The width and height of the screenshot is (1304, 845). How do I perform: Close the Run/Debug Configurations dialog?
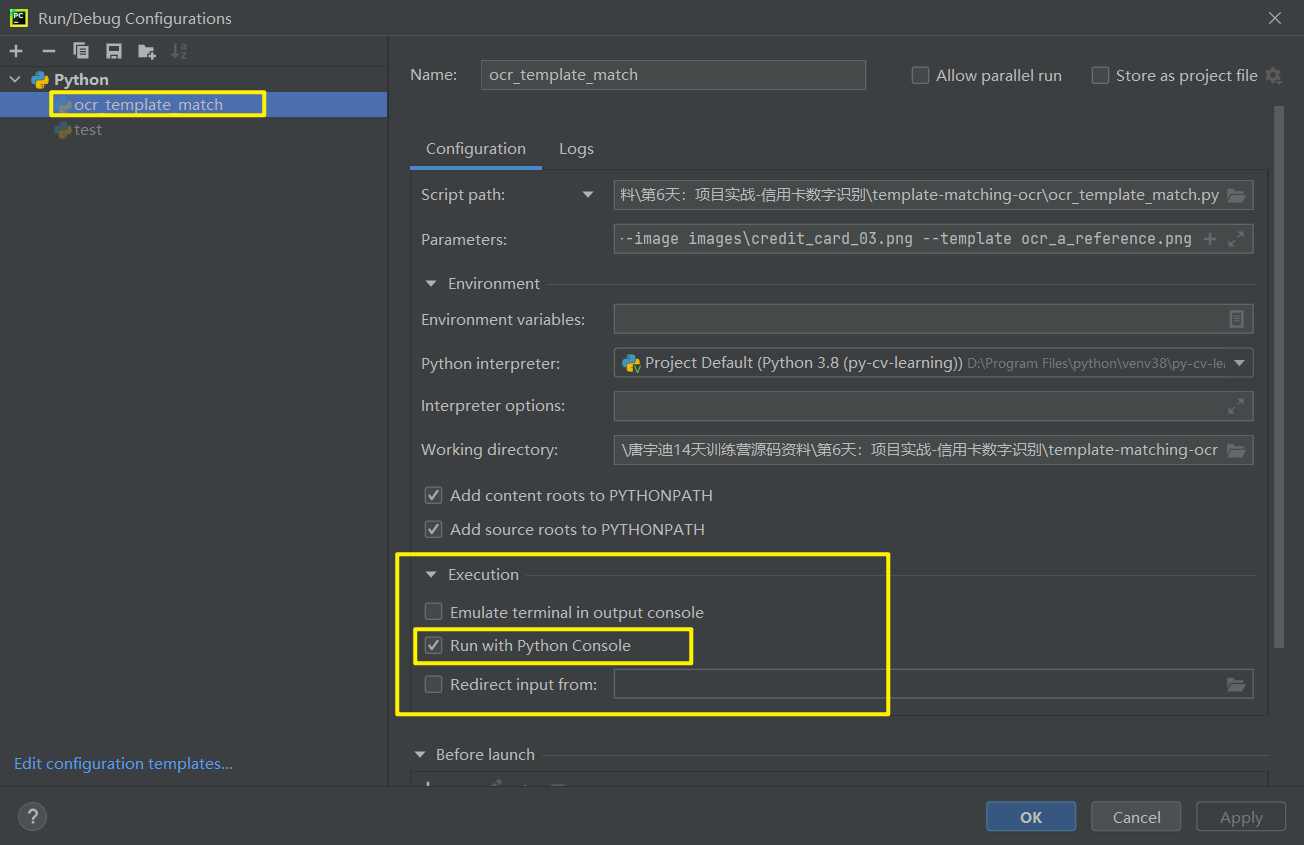(1275, 18)
